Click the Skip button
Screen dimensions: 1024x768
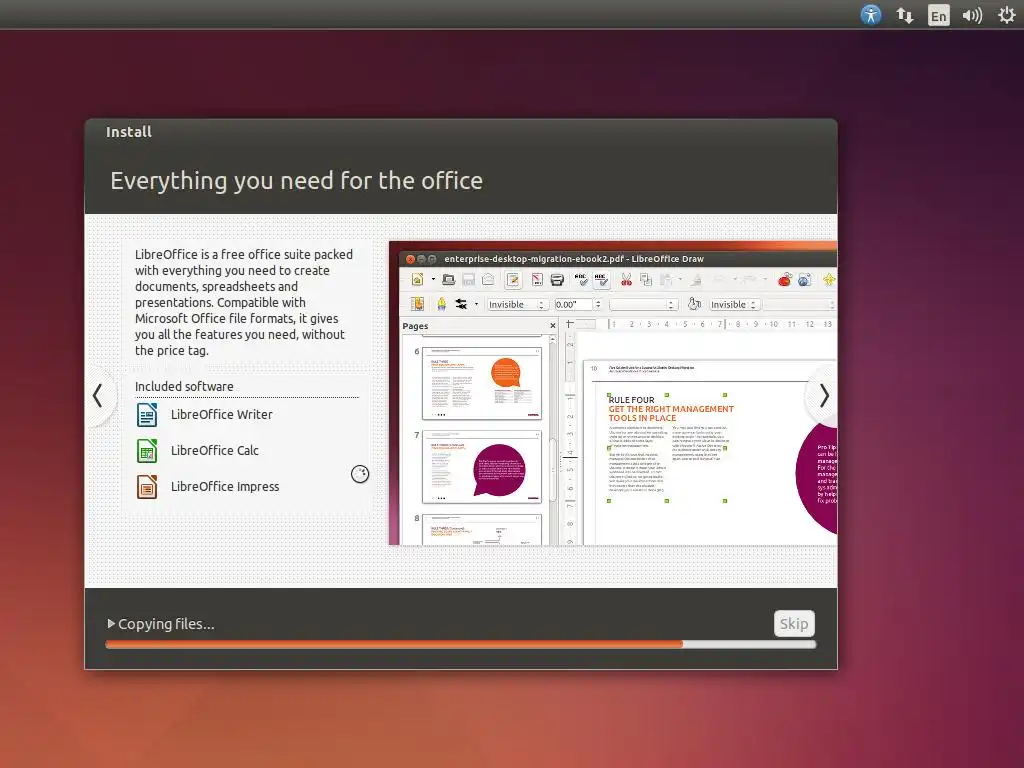pyautogui.click(x=794, y=624)
